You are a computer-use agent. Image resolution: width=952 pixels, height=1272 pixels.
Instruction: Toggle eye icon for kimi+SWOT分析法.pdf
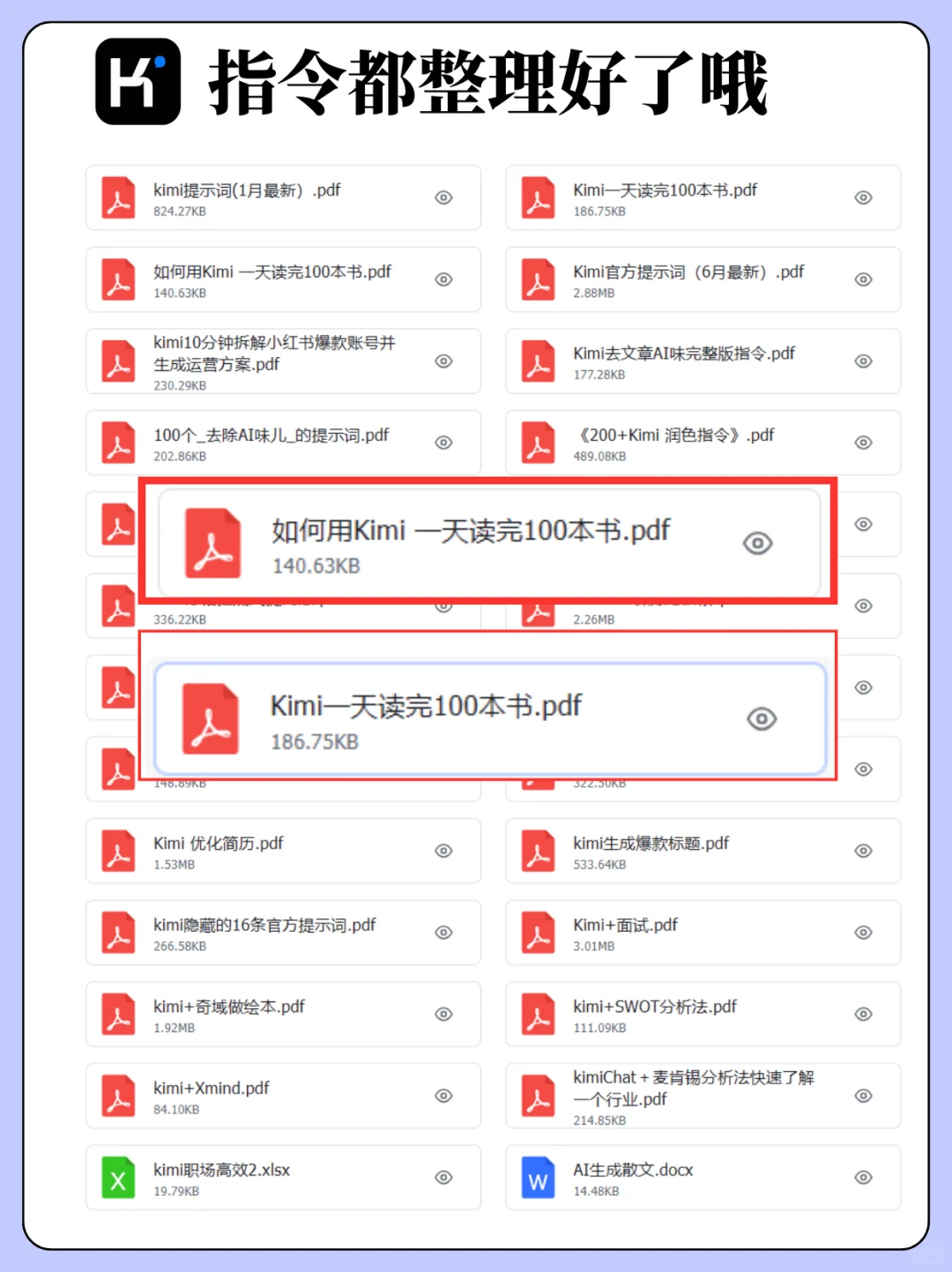pyautogui.click(x=864, y=1014)
